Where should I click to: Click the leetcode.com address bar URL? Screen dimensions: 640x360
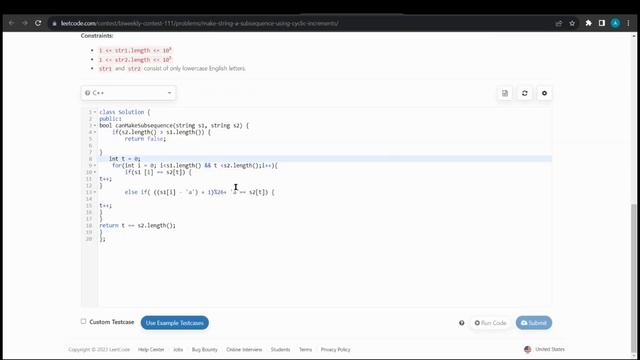point(200,23)
